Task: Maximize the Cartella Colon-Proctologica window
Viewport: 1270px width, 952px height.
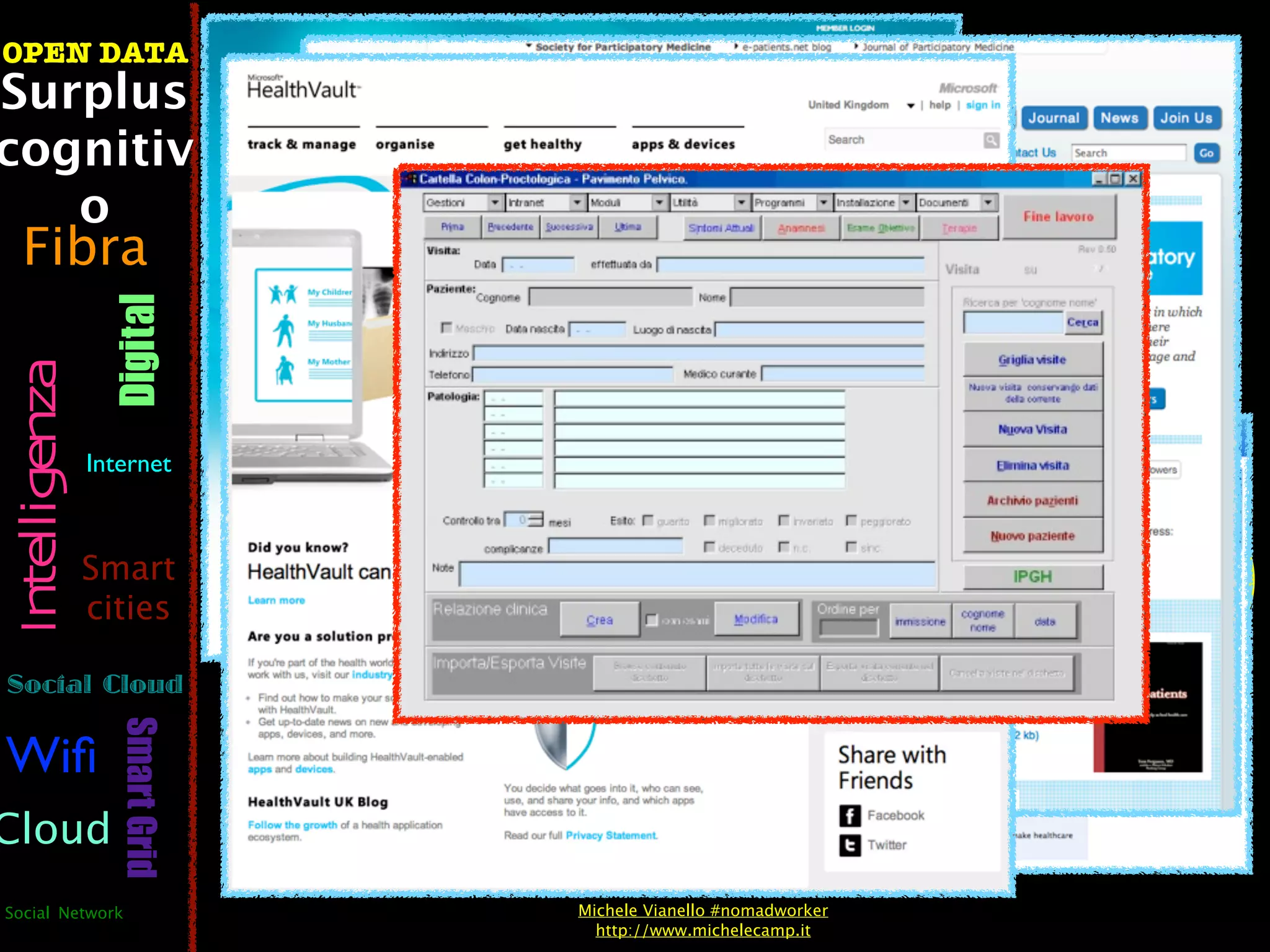Action: 1116,179
